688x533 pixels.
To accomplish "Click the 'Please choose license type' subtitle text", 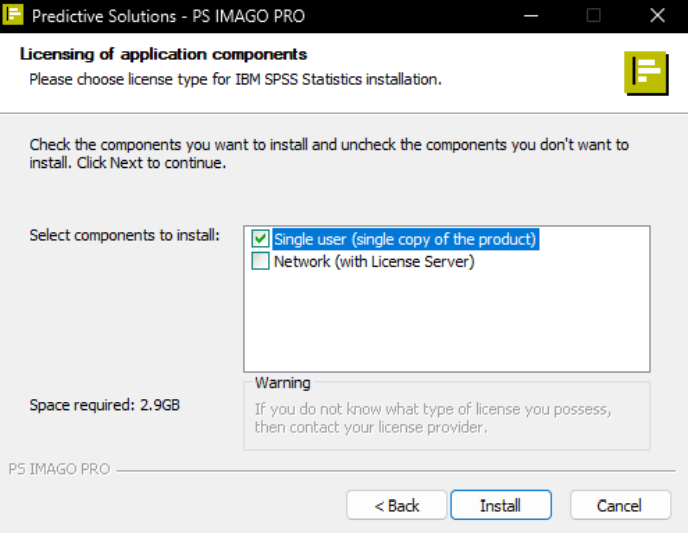I will 235,79.
